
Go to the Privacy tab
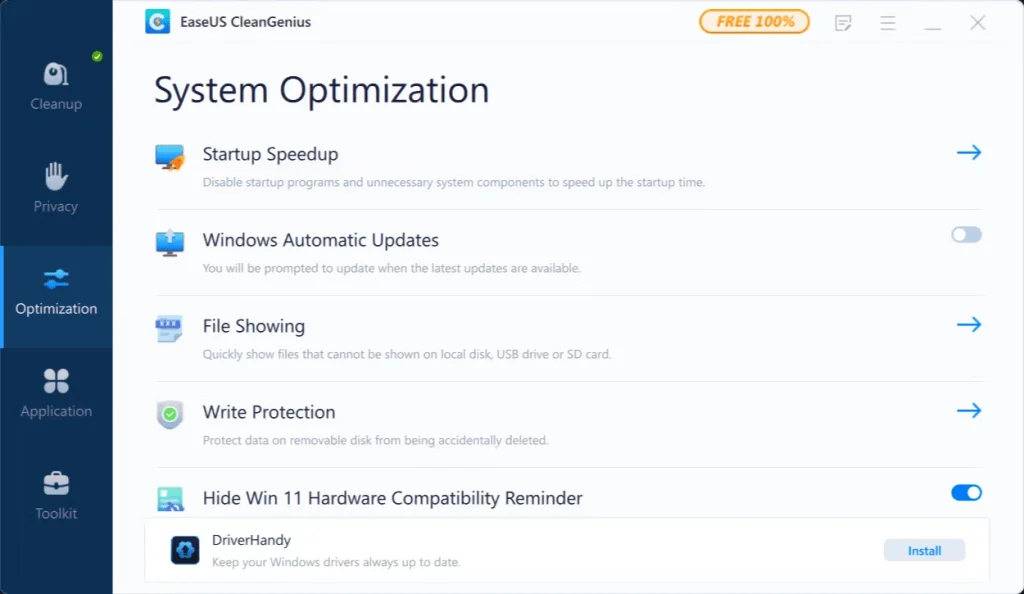(56, 188)
